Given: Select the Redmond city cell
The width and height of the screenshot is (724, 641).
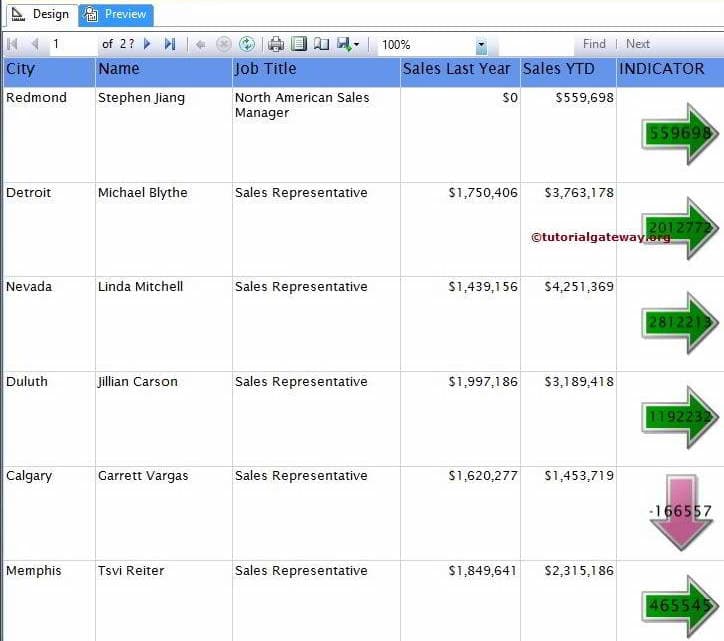Looking at the screenshot, I should [x=49, y=134].
